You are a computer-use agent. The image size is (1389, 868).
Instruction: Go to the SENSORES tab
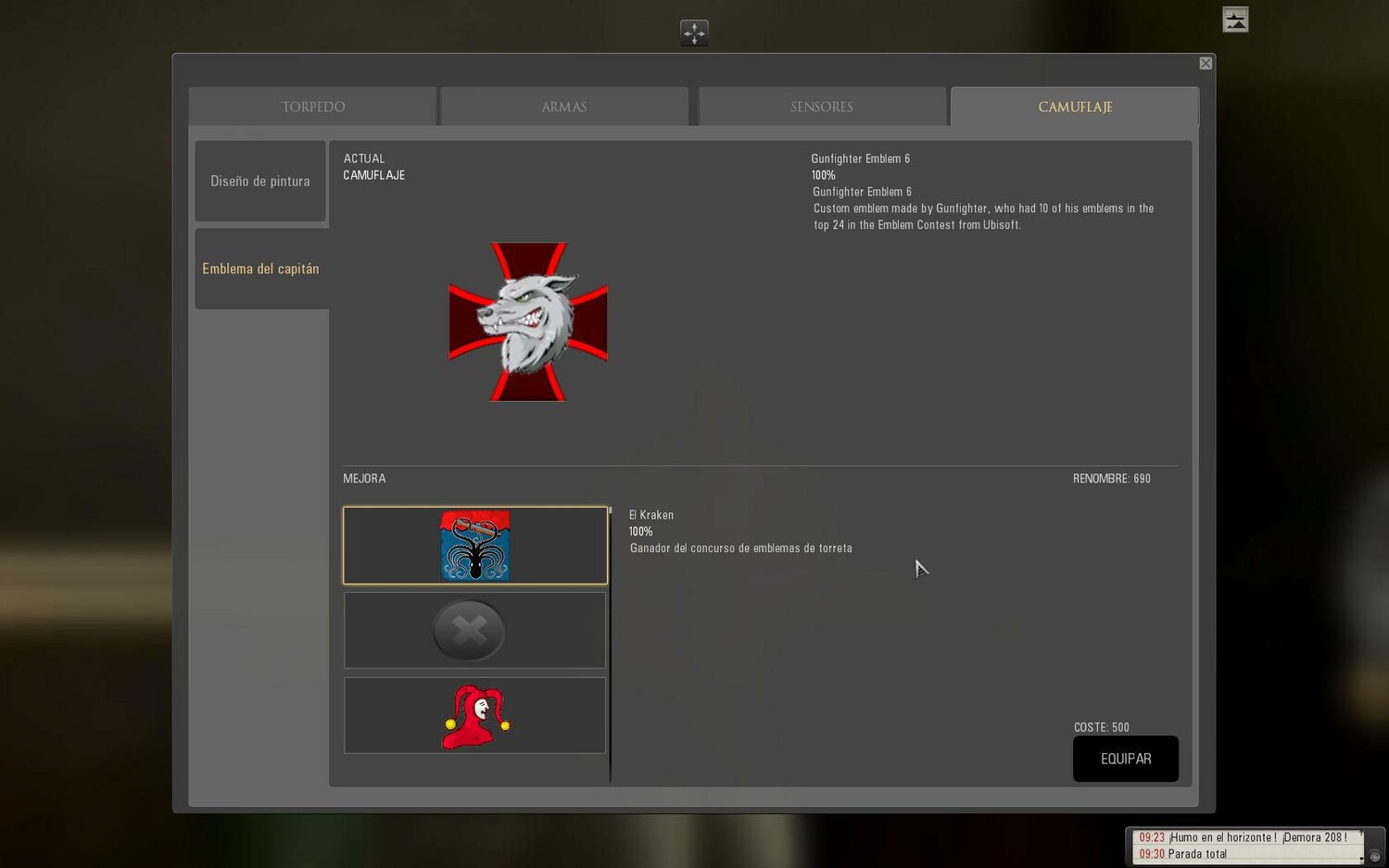(822, 107)
